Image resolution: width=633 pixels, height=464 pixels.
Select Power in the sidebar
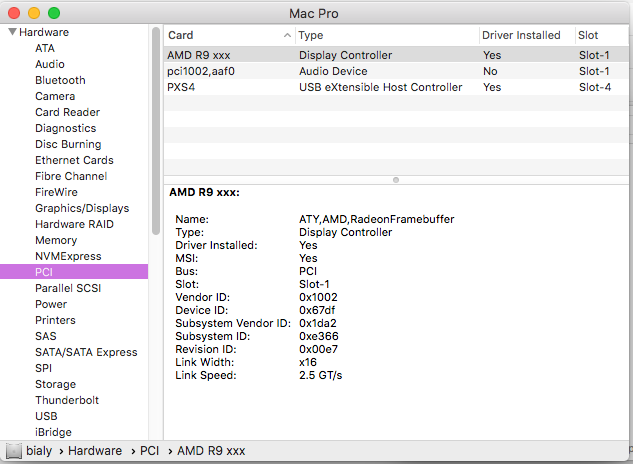(51, 304)
